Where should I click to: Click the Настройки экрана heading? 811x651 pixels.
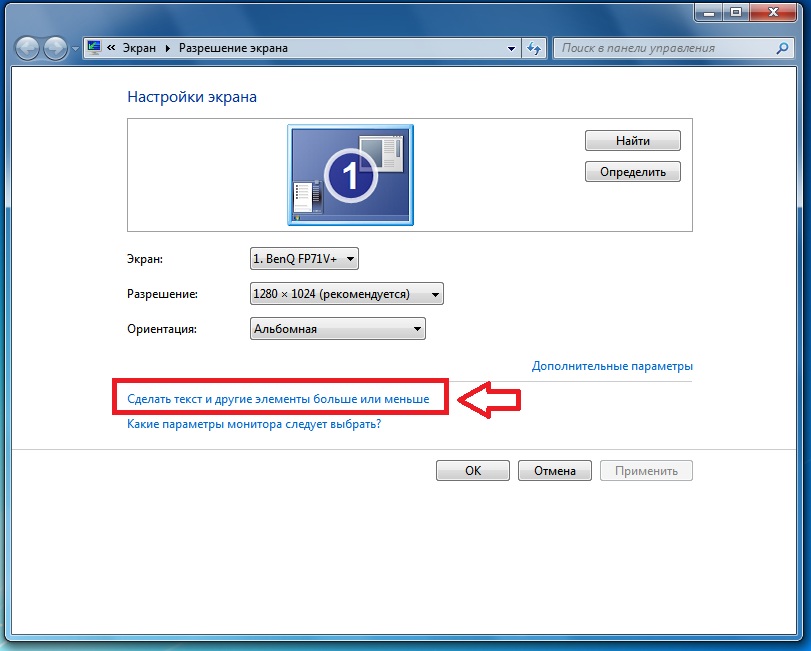coord(192,97)
